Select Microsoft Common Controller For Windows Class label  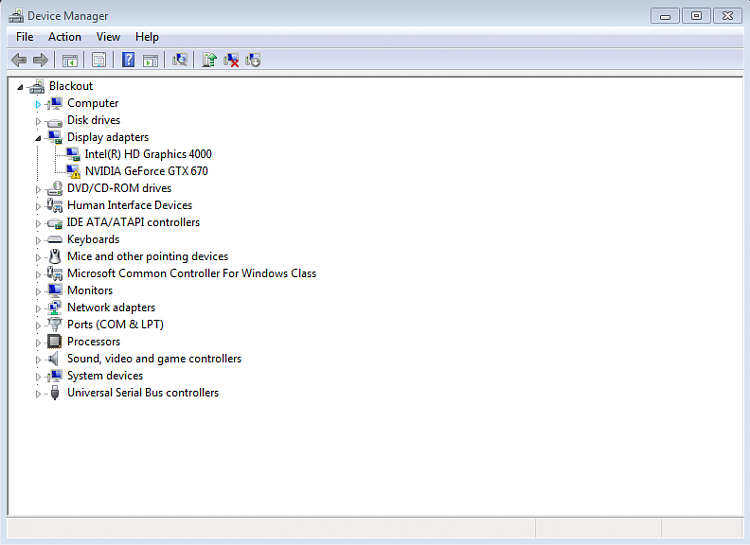pos(192,273)
